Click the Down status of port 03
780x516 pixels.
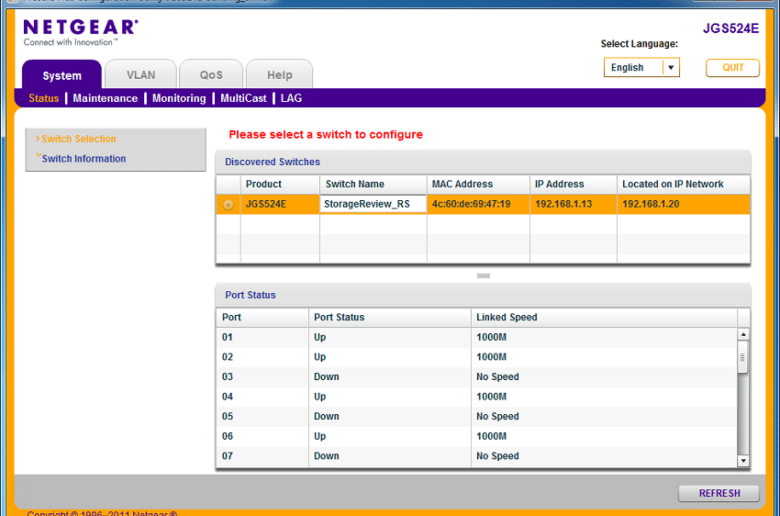326,377
